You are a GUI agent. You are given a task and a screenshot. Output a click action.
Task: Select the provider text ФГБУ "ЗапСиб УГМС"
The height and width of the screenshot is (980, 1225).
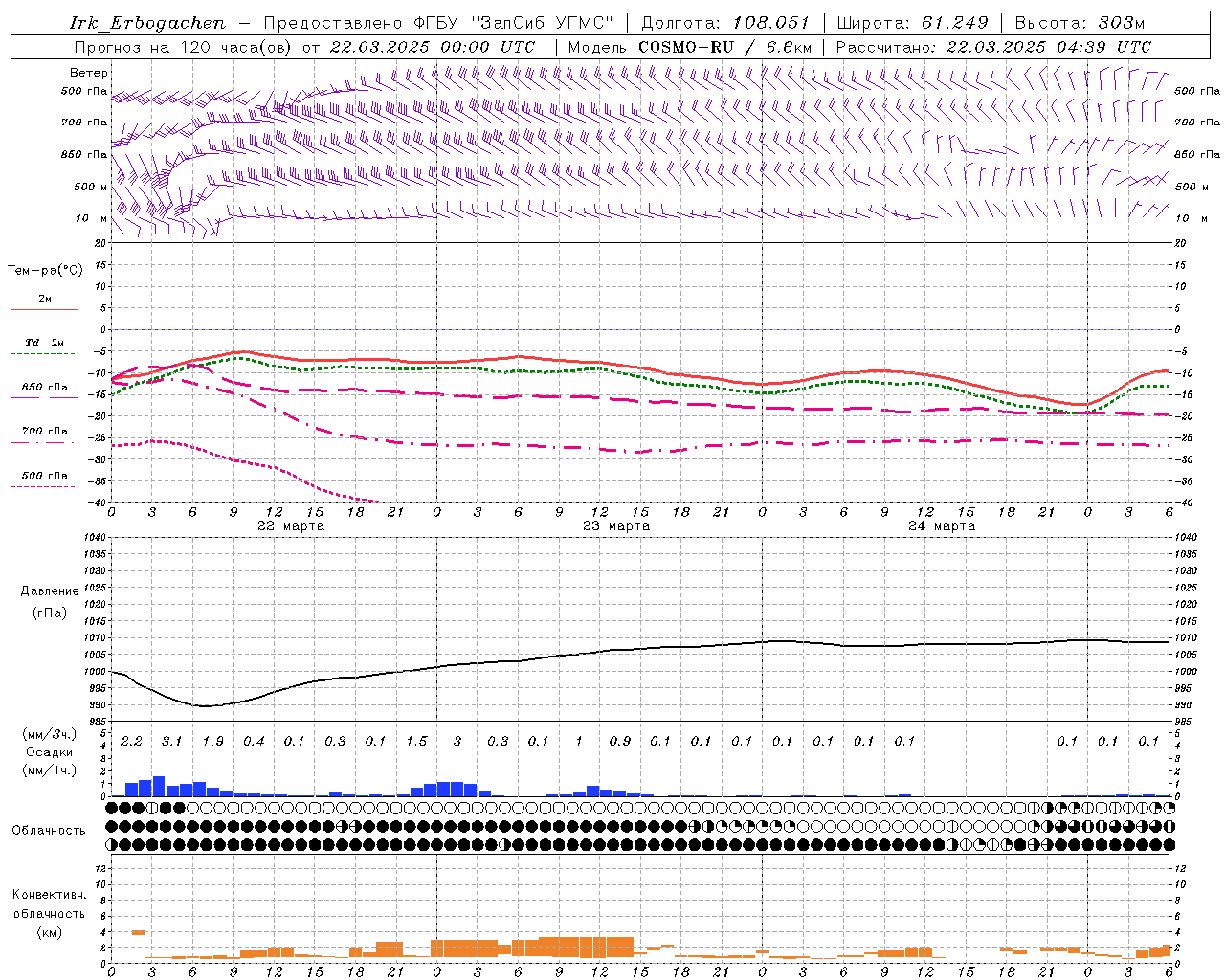(x=516, y=23)
